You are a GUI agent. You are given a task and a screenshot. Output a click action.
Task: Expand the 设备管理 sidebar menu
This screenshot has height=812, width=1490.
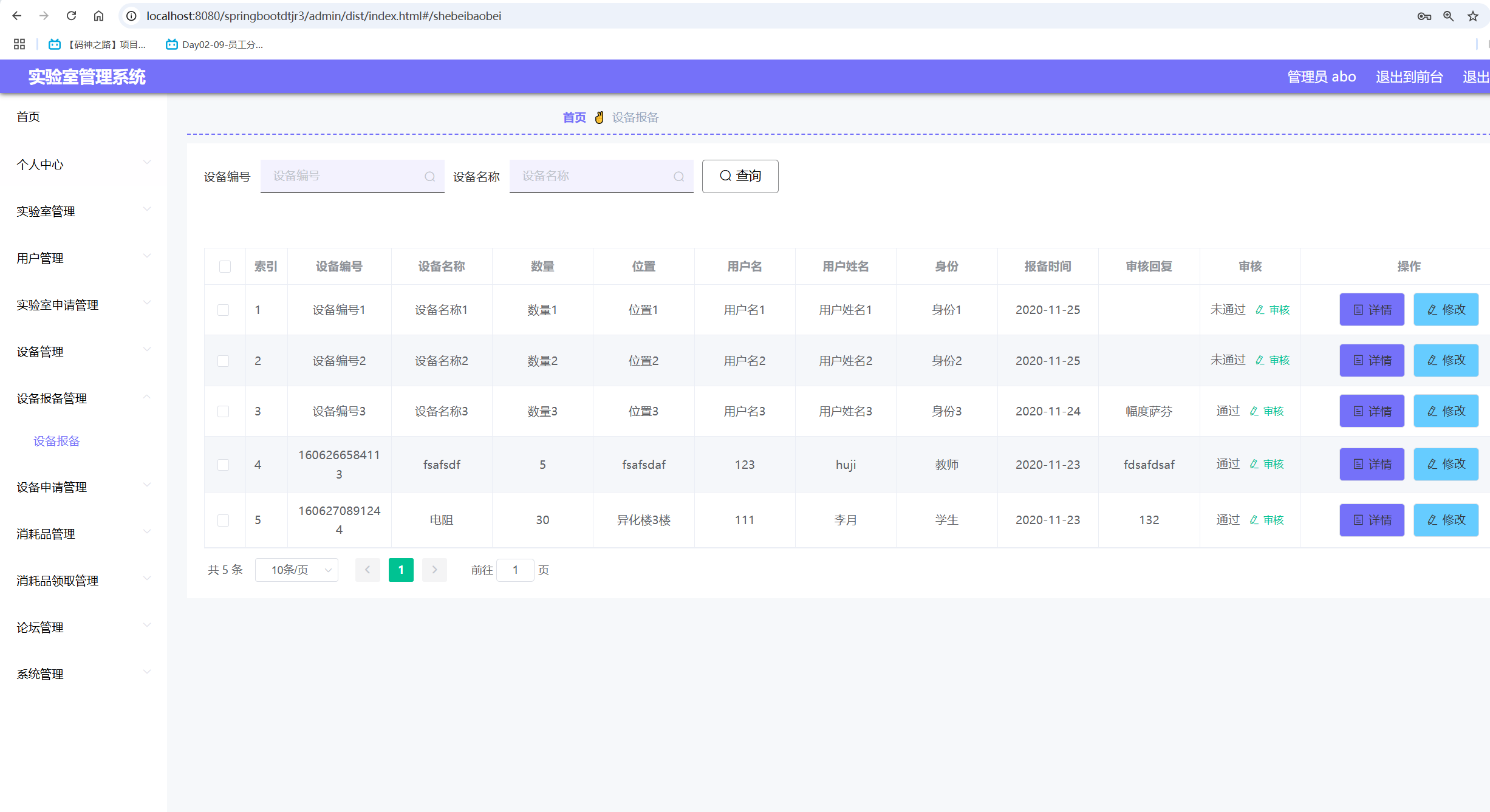tap(83, 352)
